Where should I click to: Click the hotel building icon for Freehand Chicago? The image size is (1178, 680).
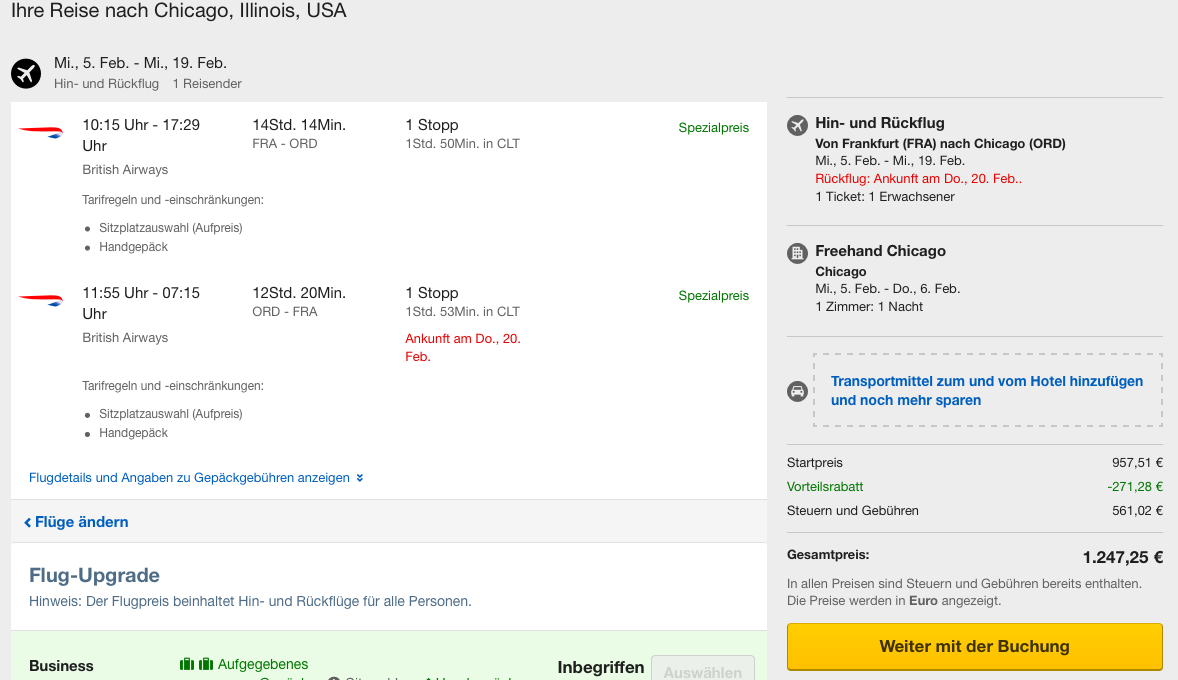click(797, 253)
